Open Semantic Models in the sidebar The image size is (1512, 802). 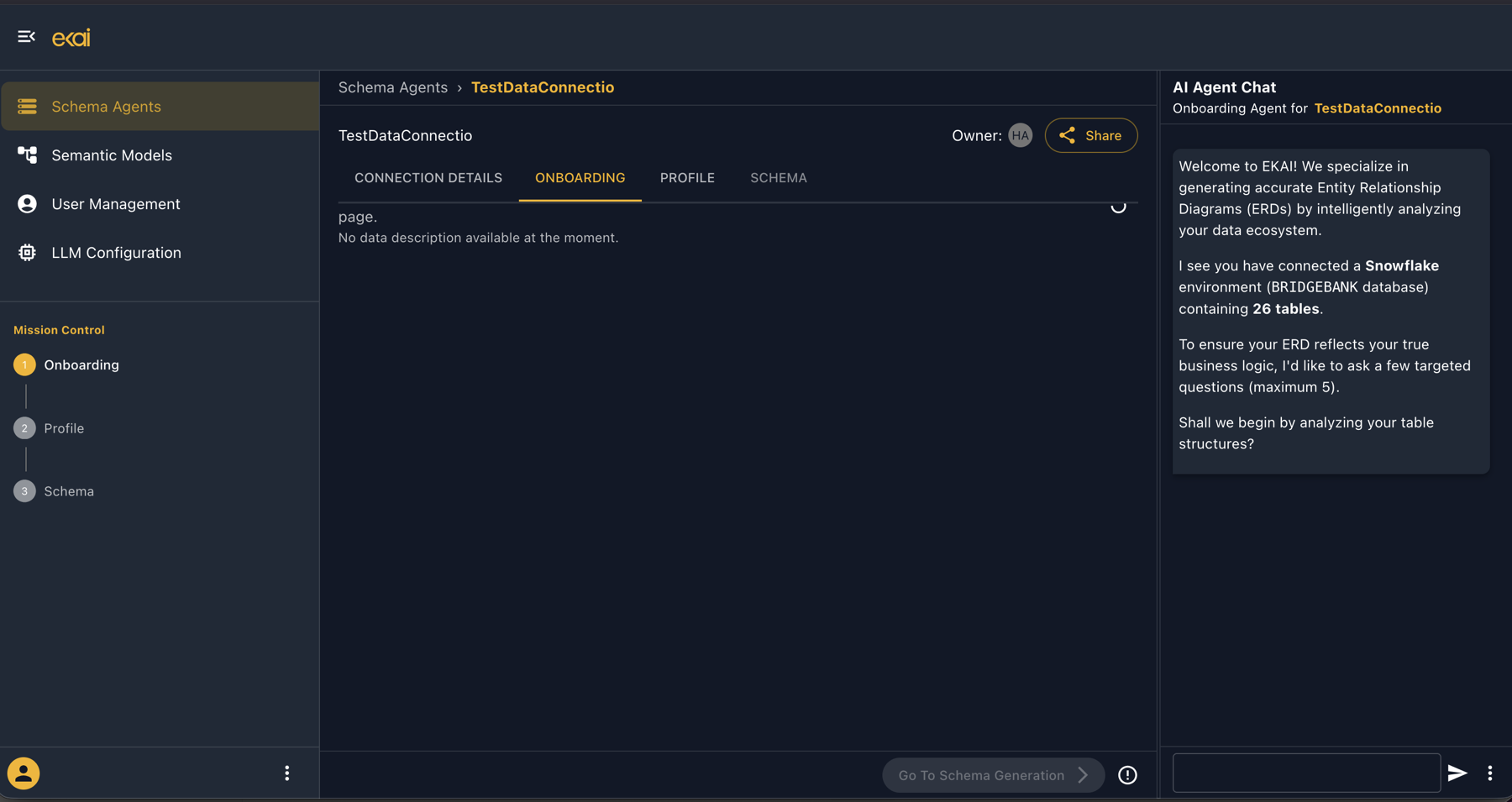160,155
